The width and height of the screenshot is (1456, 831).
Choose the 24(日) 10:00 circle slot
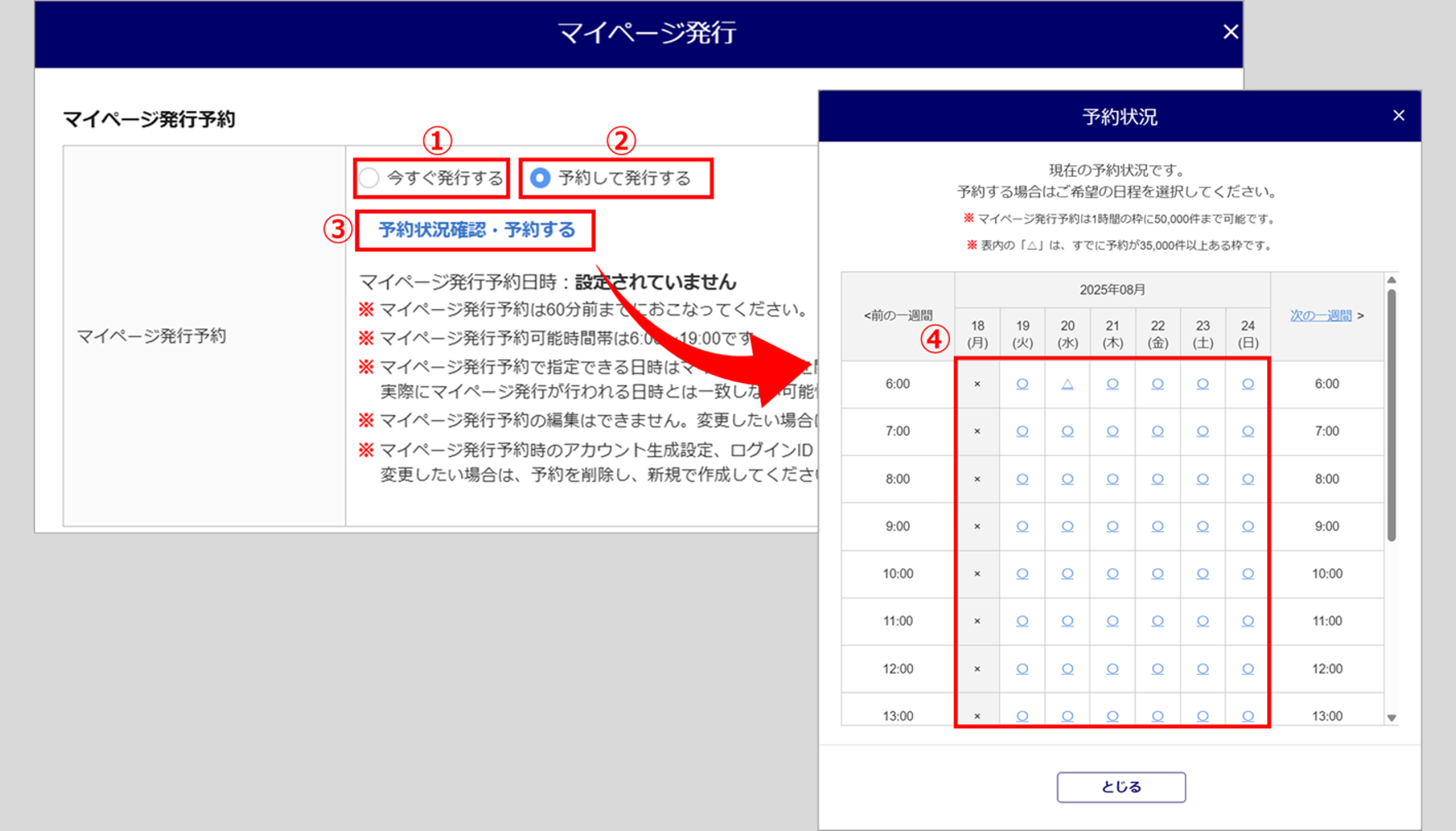(1247, 574)
